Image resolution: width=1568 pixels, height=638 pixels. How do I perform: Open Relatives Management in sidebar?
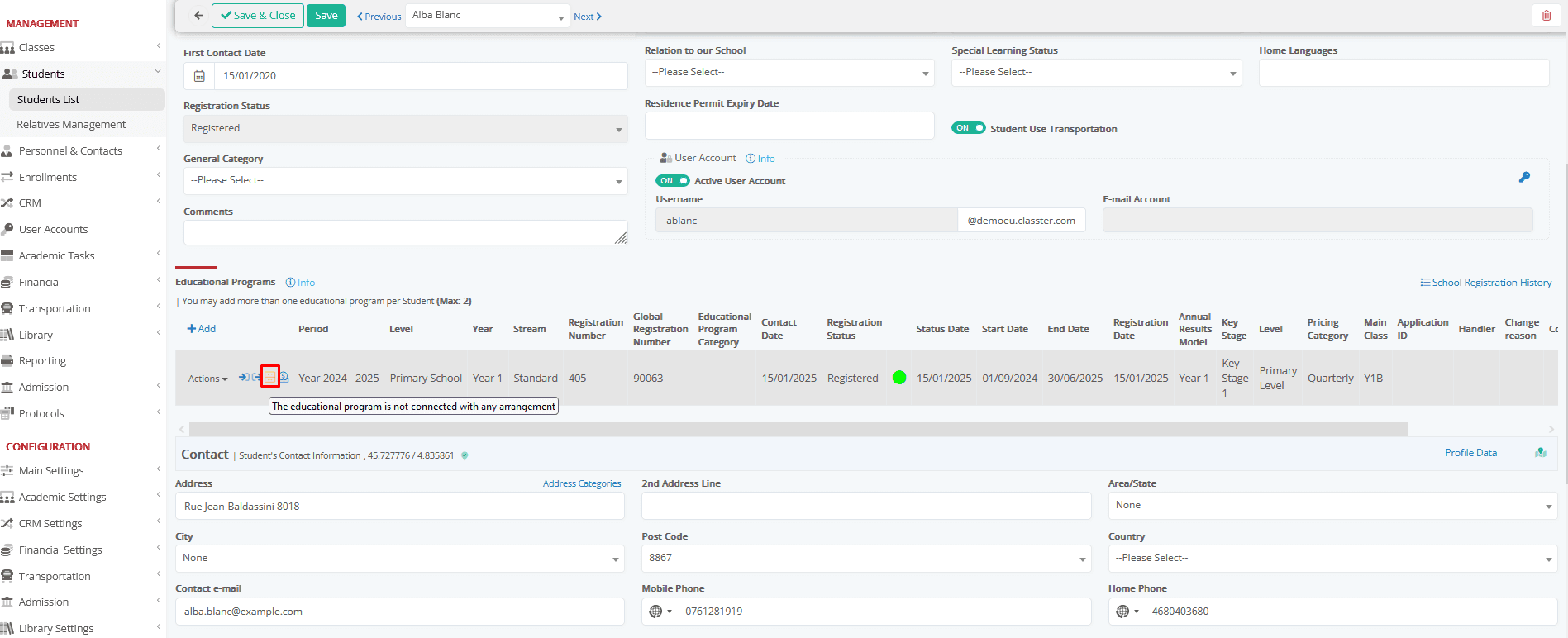click(71, 125)
